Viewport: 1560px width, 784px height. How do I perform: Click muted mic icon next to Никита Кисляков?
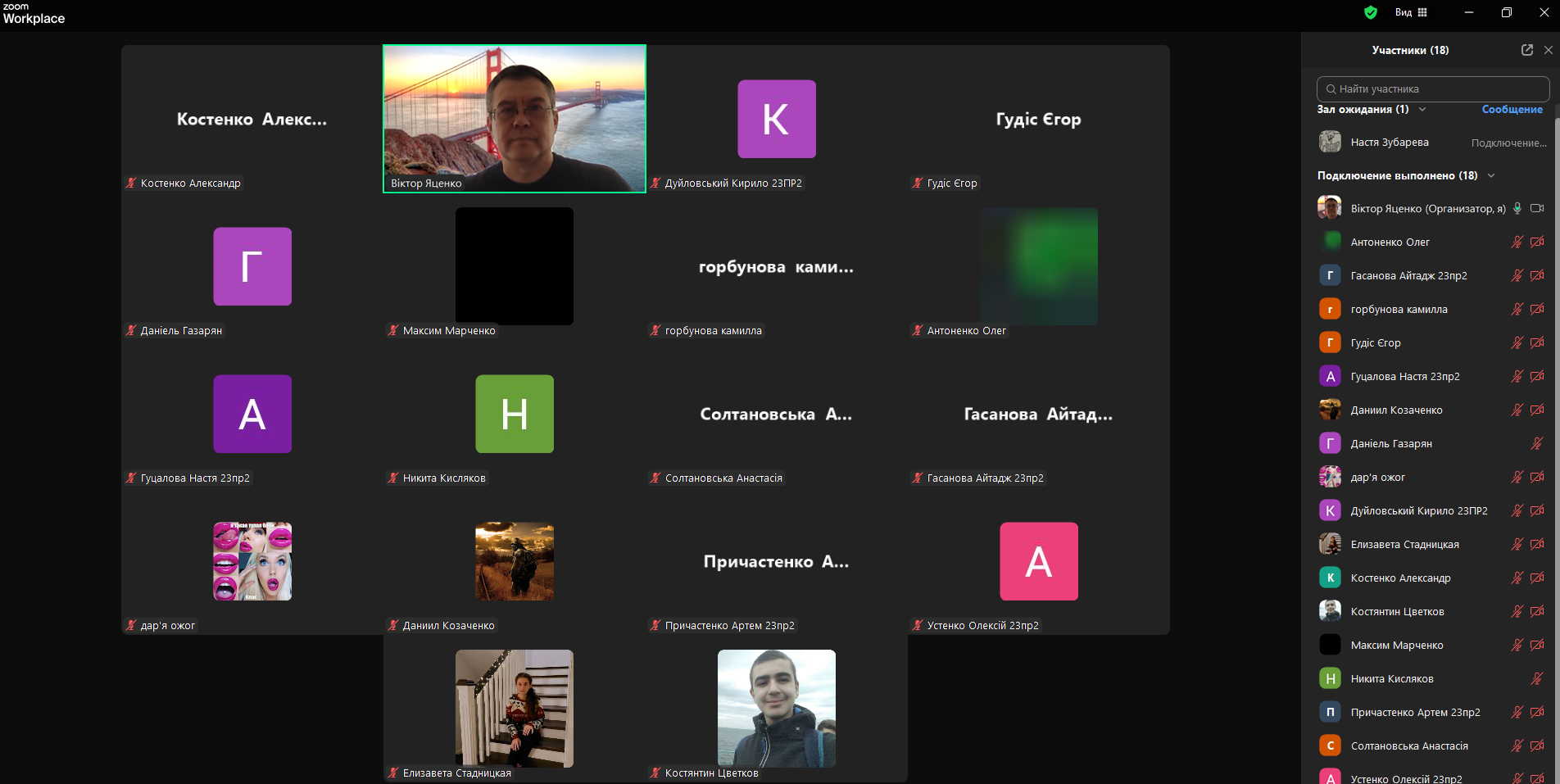click(x=1537, y=678)
